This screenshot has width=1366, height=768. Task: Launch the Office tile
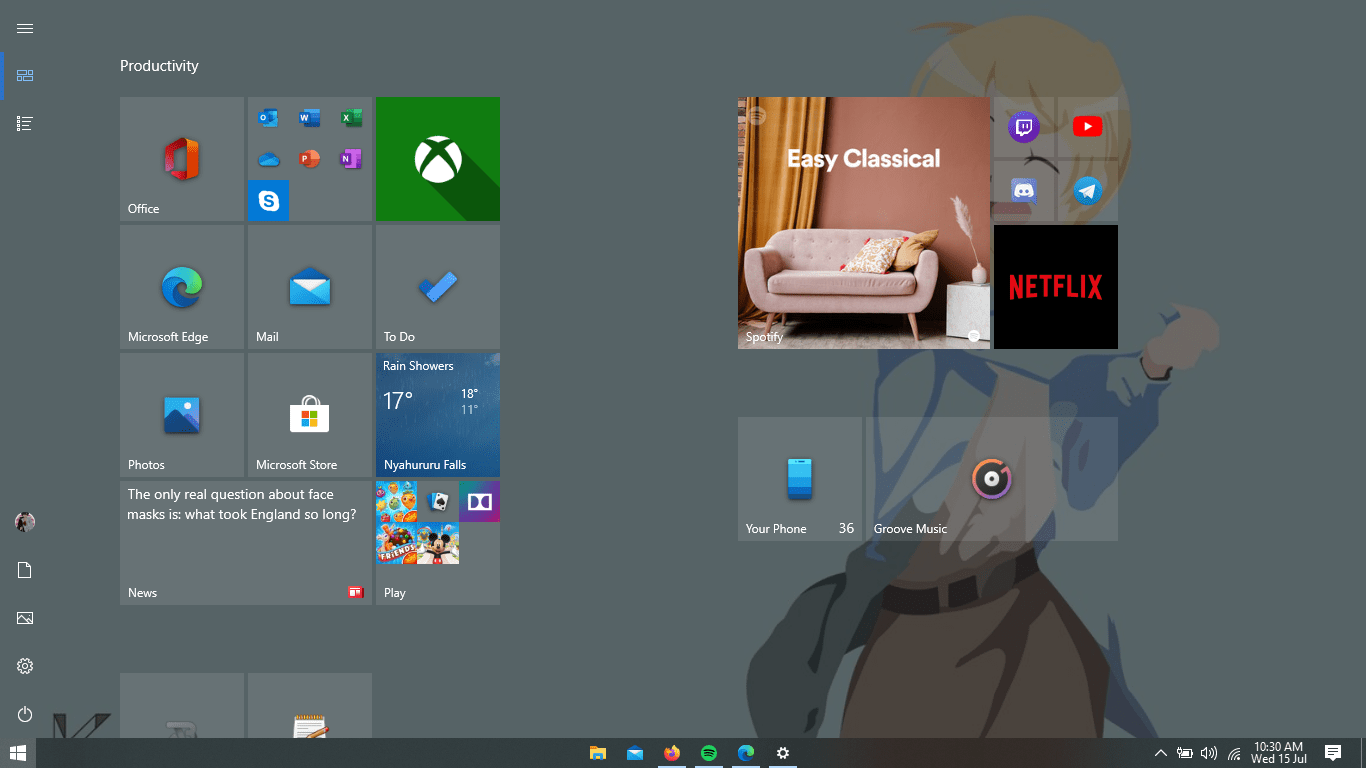tap(182, 159)
